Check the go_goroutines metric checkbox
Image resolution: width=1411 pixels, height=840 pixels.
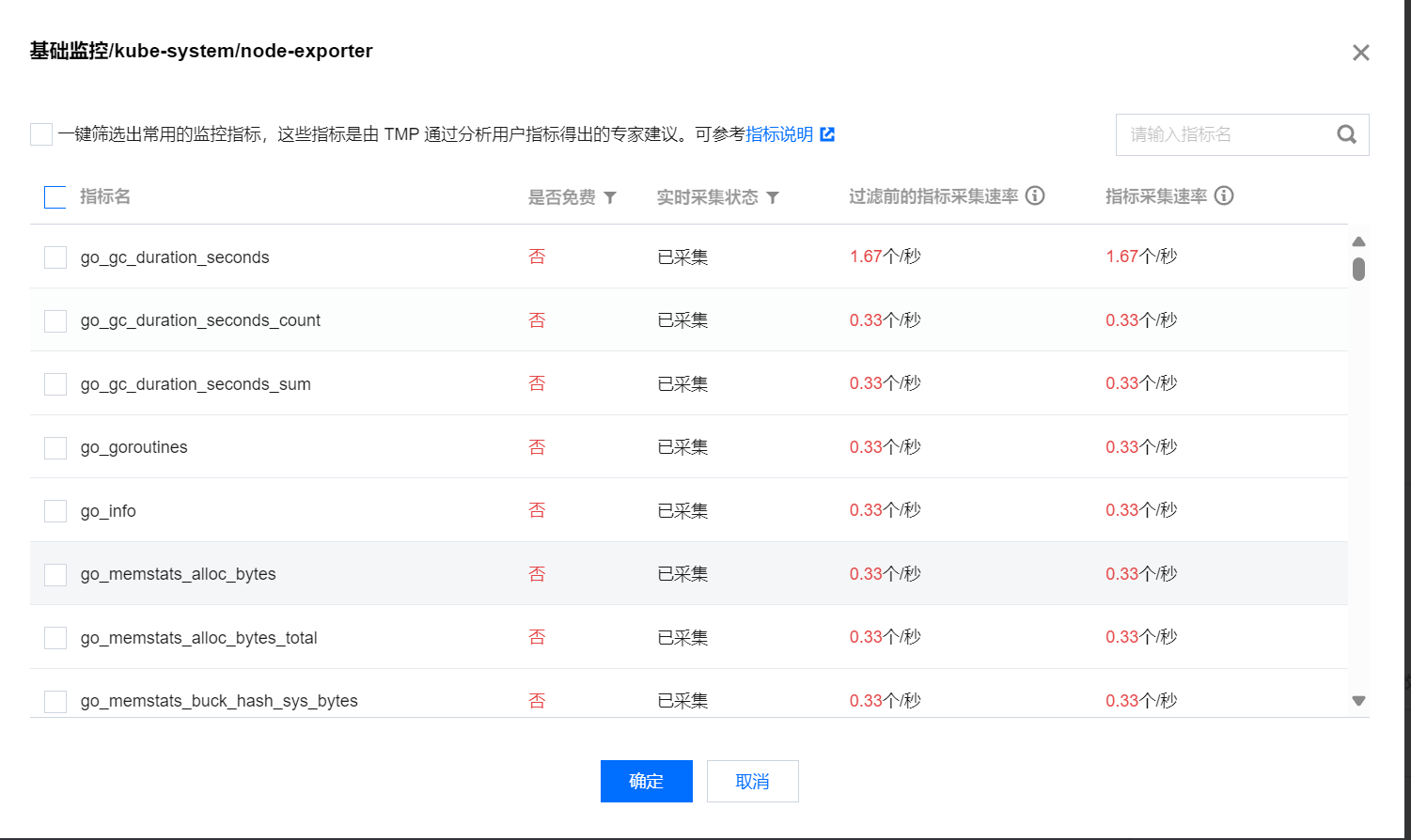tap(55, 446)
